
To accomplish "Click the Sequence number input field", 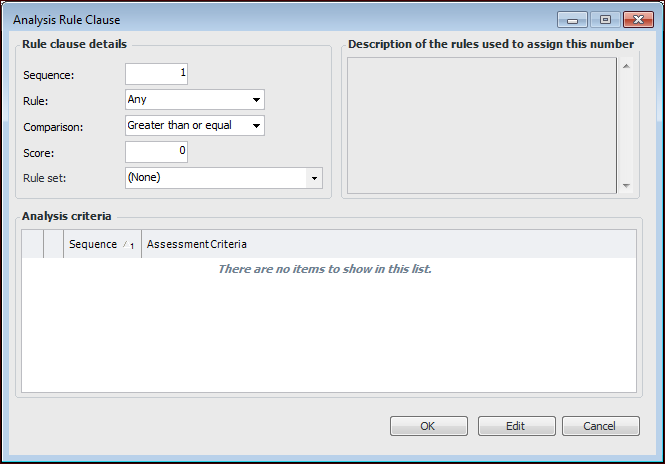I will pos(156,74).
